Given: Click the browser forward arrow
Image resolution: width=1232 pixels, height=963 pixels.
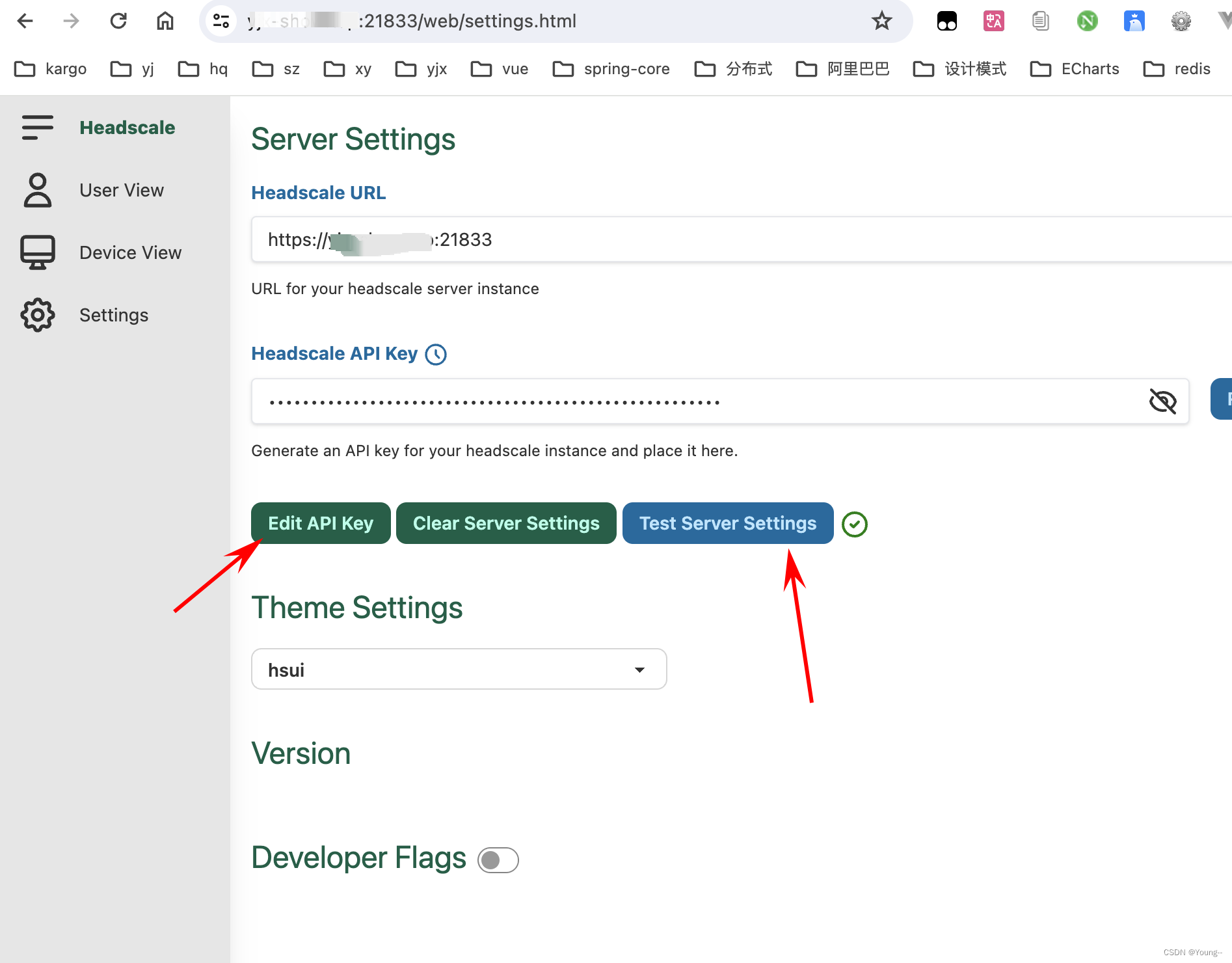Looking at the screenshot, I should tap(72, 21).
